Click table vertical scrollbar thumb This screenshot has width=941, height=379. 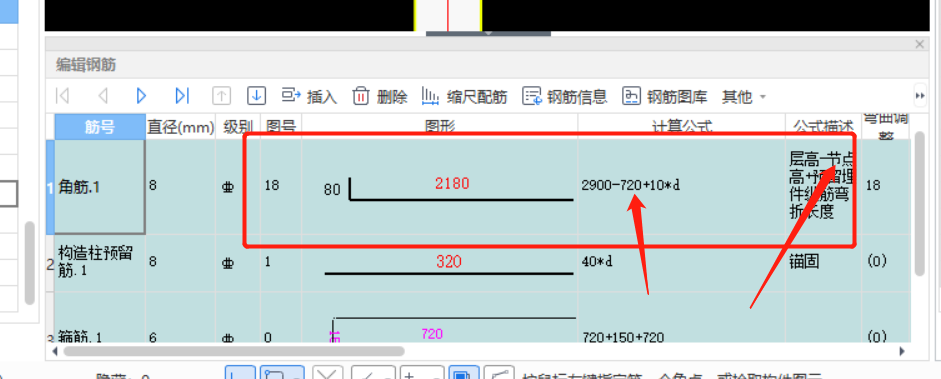(920, 203)
